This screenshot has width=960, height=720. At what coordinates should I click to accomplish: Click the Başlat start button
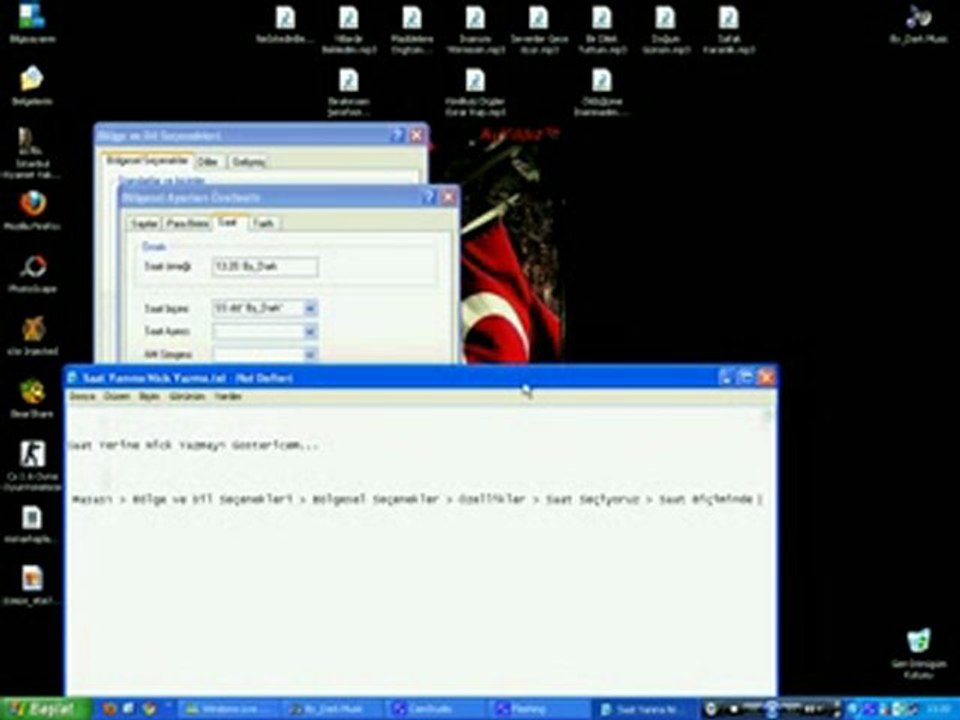[x=46, y=709]
